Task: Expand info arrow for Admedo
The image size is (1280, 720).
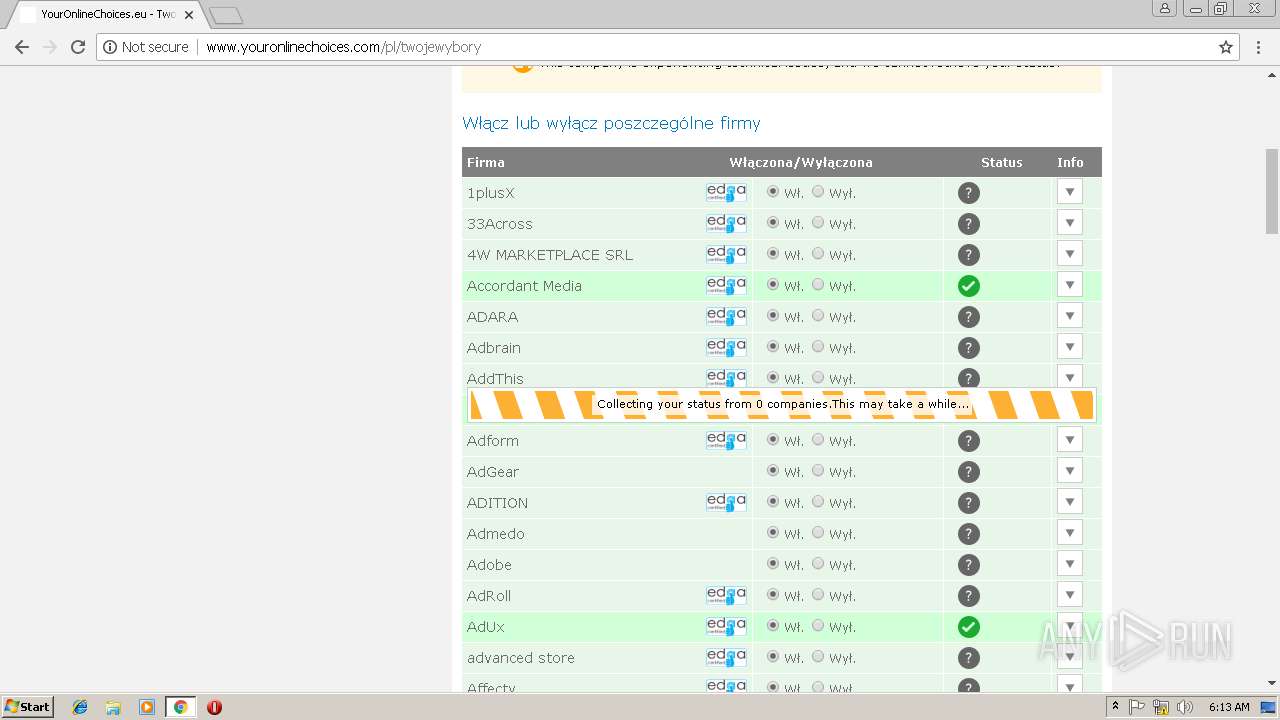Action: point(1070,533)
